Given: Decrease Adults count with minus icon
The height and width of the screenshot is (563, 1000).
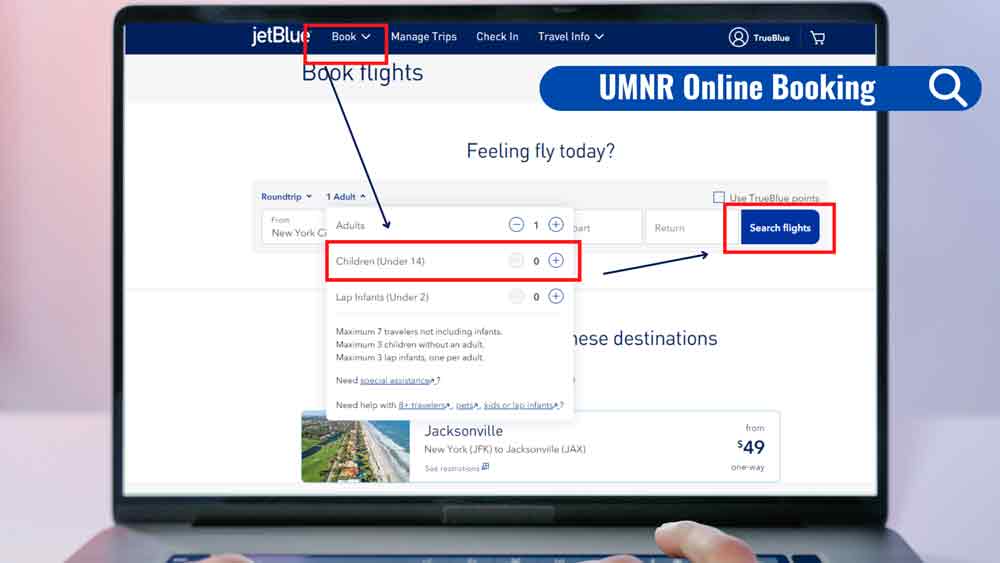Looking at the screenshot, I should point(516,225).
